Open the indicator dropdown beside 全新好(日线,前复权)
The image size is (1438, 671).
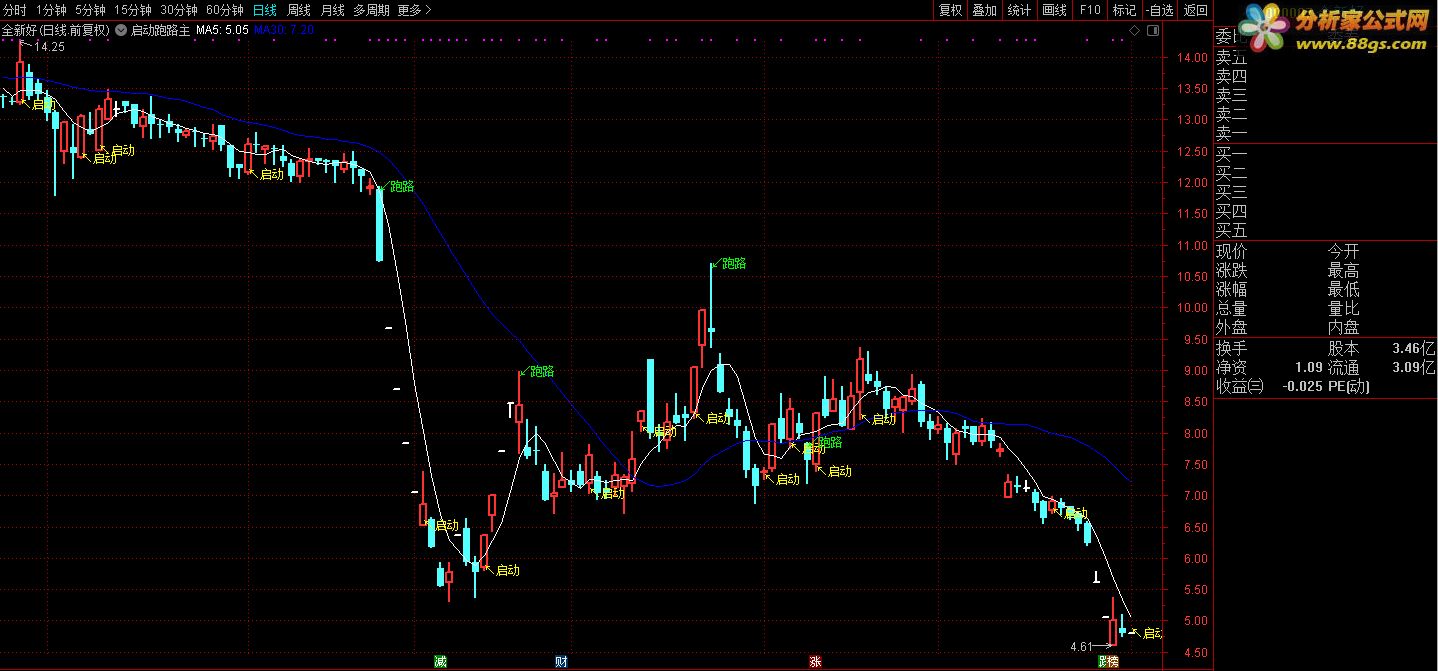coord(121,30)
